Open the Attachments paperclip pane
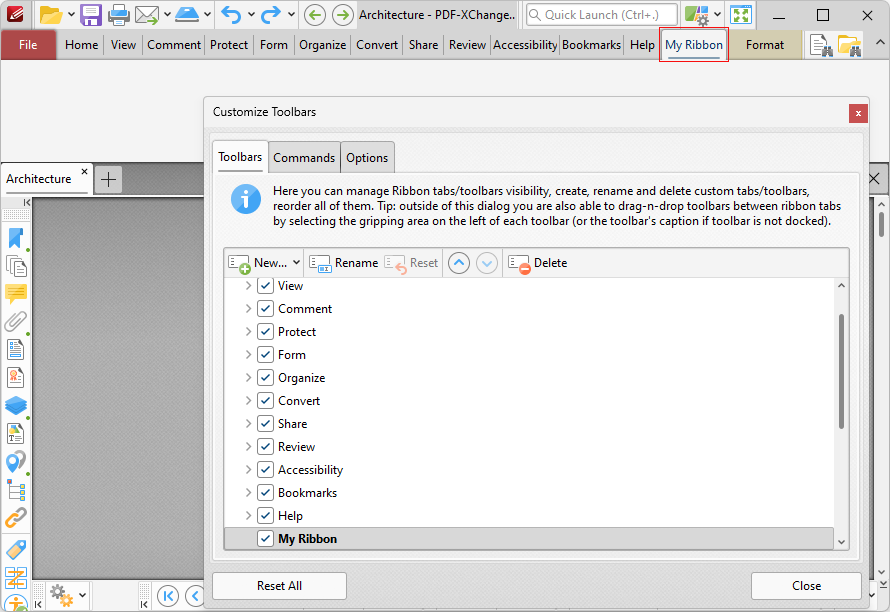This screenshot has height=612, width=890. pos(16,321)
